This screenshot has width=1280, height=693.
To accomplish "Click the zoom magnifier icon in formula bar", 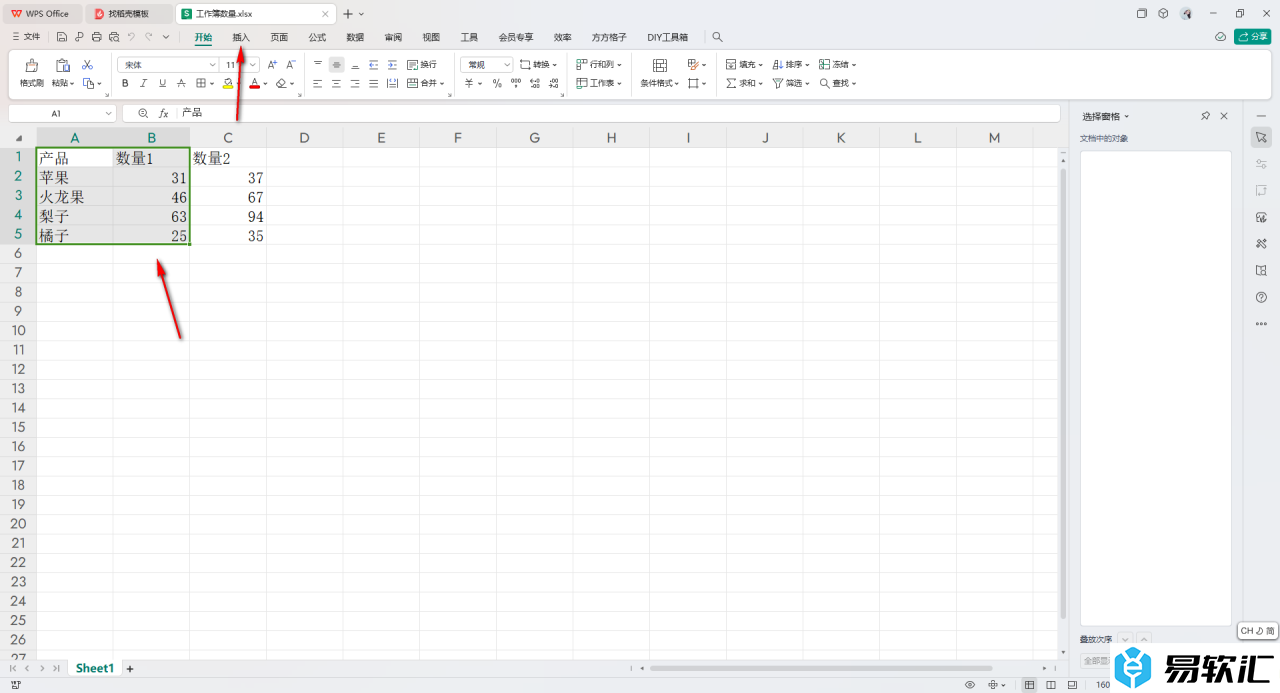I will 143,114.
